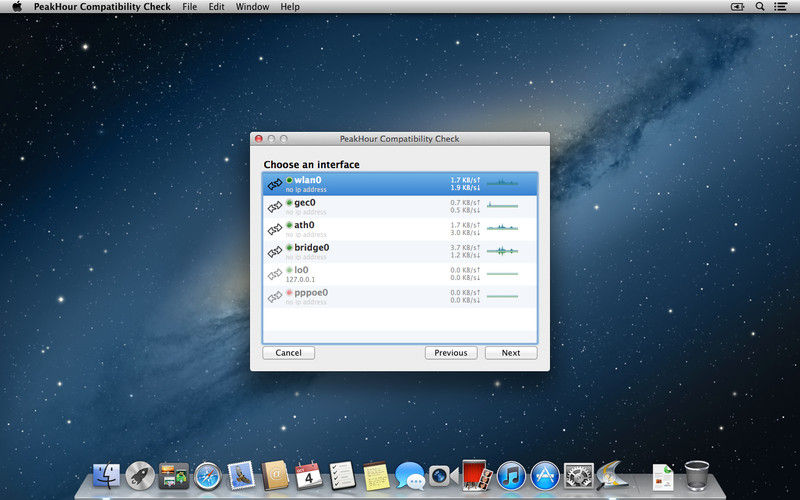Open Notes from the Dock
The width and height of the screenshot is (800, 500).
click(376, 476)
